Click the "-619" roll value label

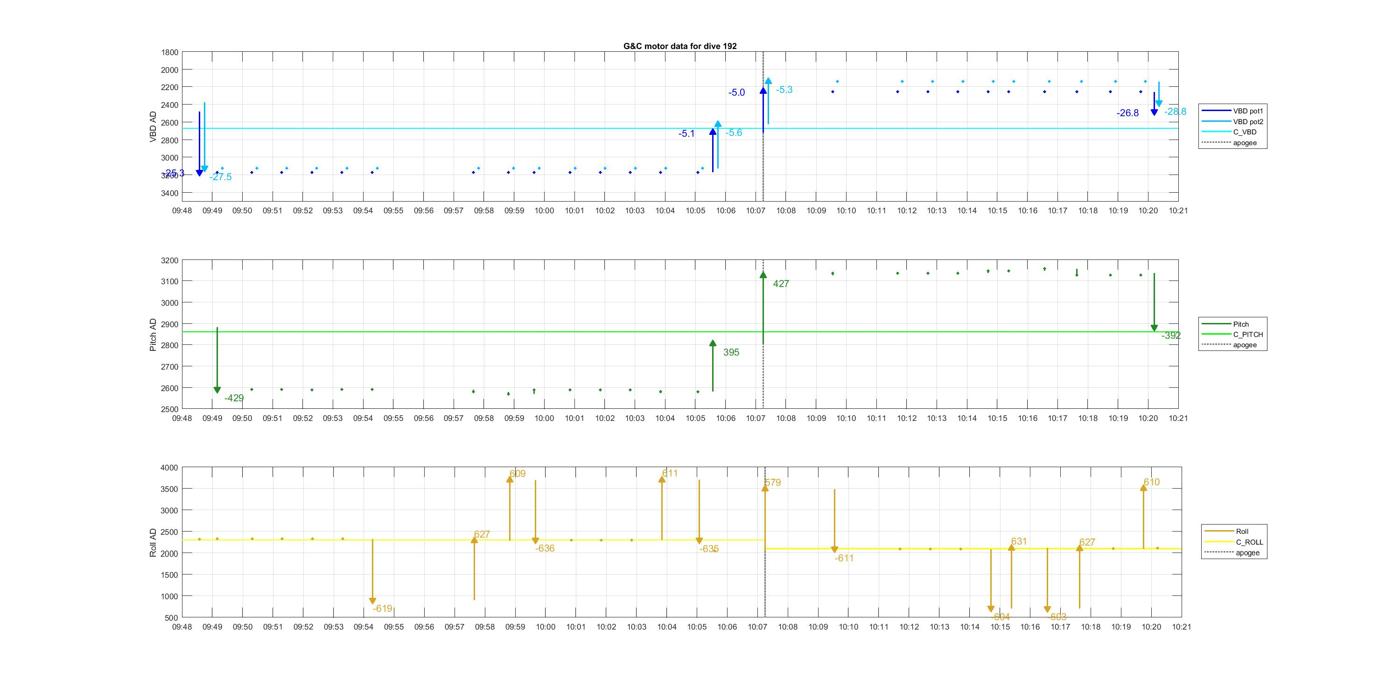tap(383, 608)
